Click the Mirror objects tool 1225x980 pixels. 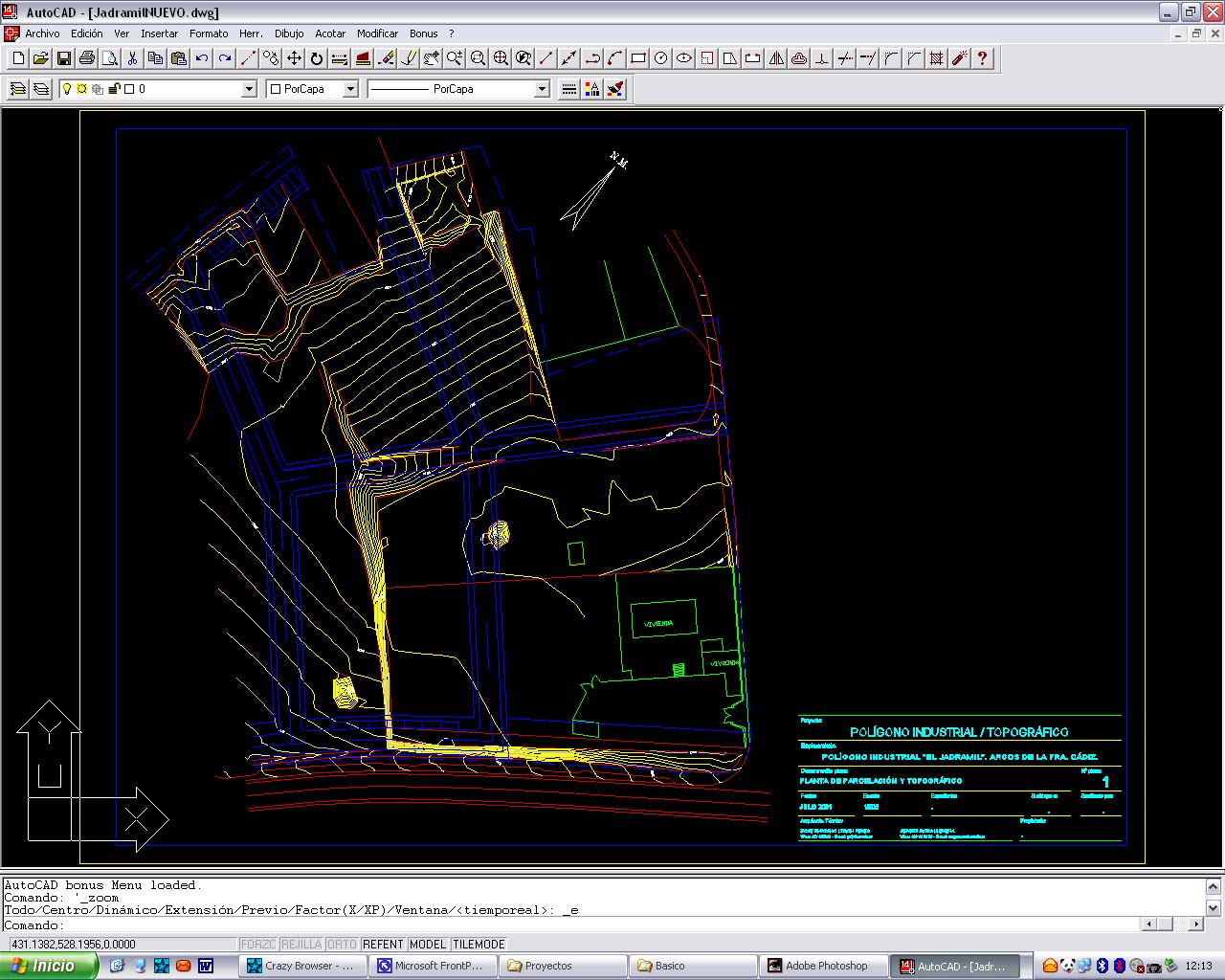776,58
